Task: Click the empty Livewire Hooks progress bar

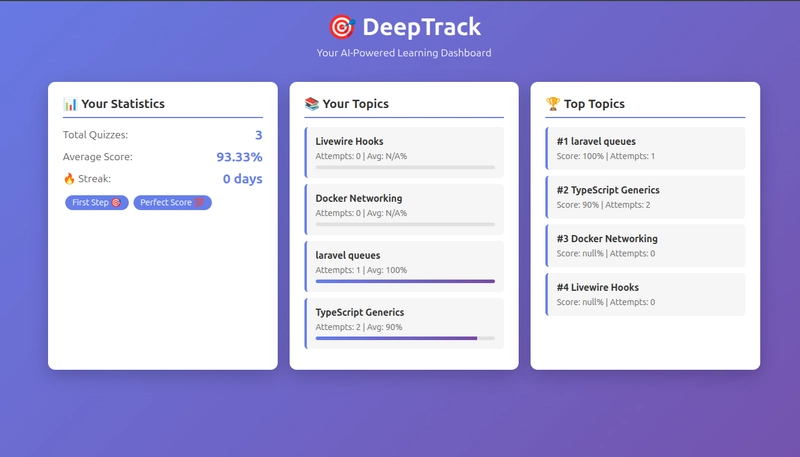Action: pyautogui.click(x=405, y=167)
